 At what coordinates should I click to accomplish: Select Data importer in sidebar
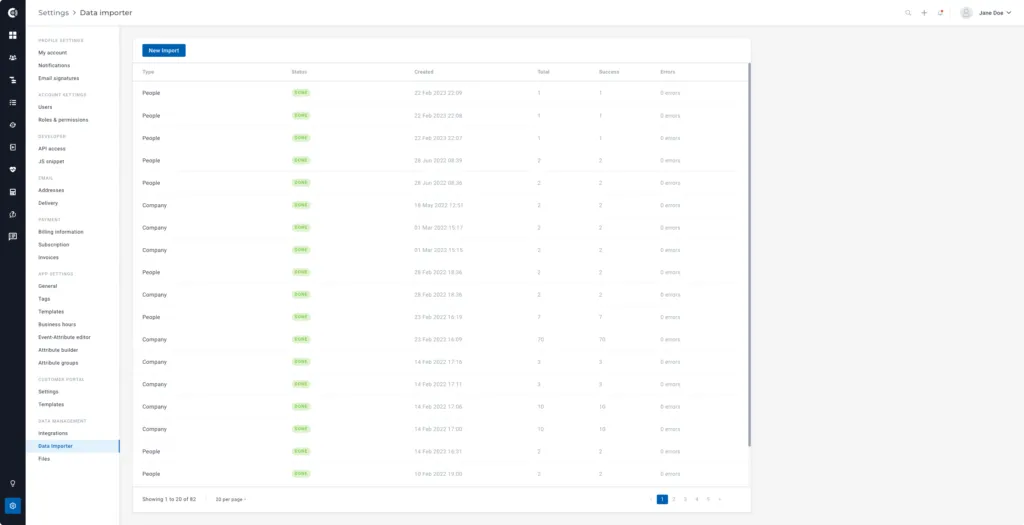tap(72, 446)
